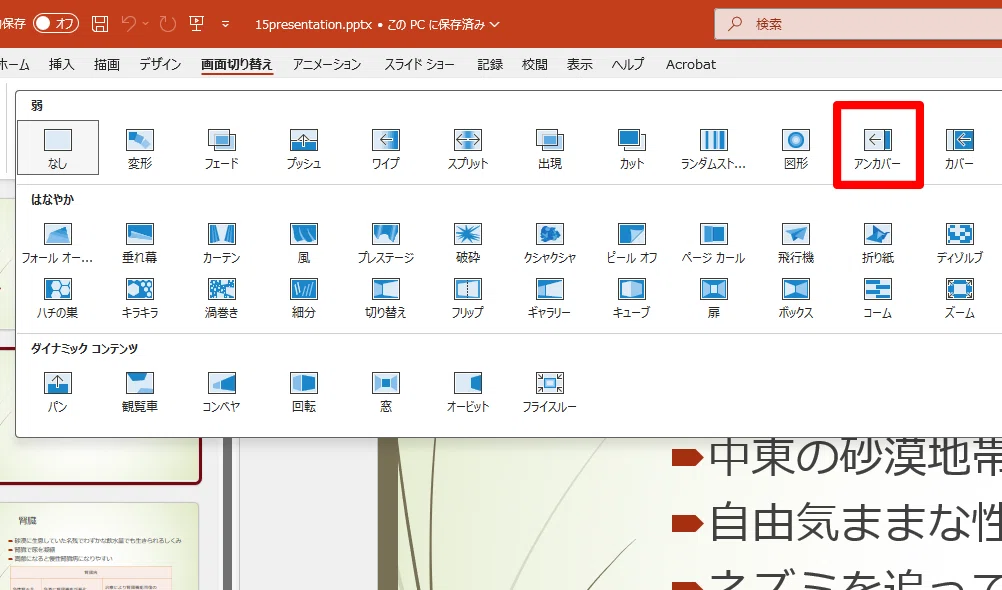Choose the ディゾルブ transition

pos(960,244)
